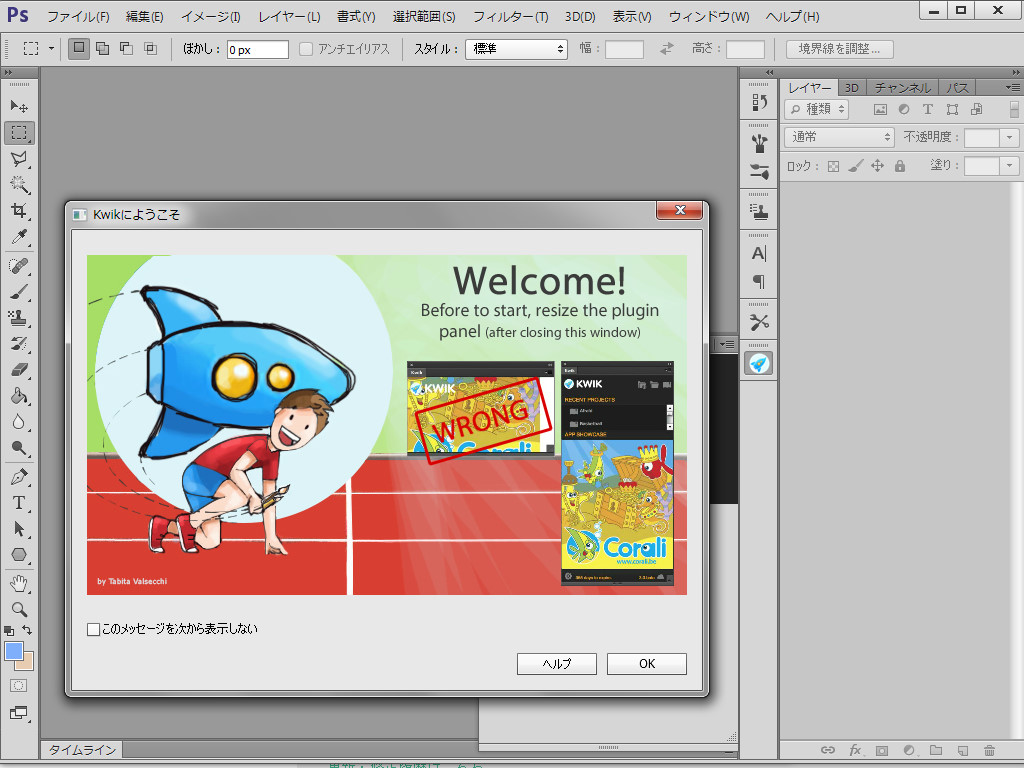Swap foreground and background colors
1024x768 pixels.
pyautogui.click(x=27, y=630)
